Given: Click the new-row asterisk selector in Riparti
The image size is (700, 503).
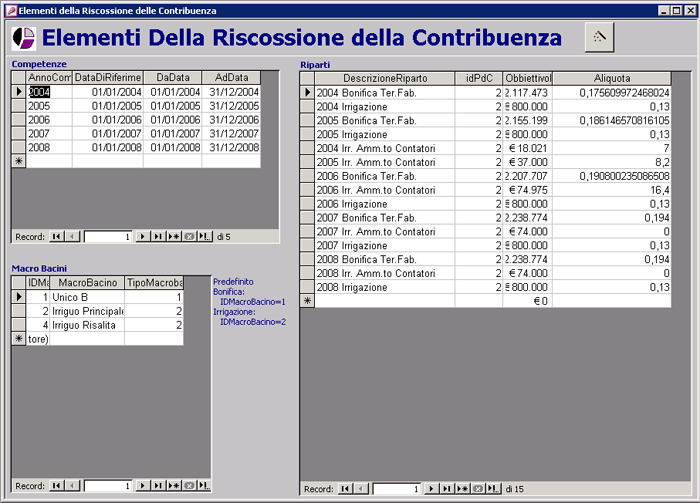Looking at the screenshot, I should (307, 300).
